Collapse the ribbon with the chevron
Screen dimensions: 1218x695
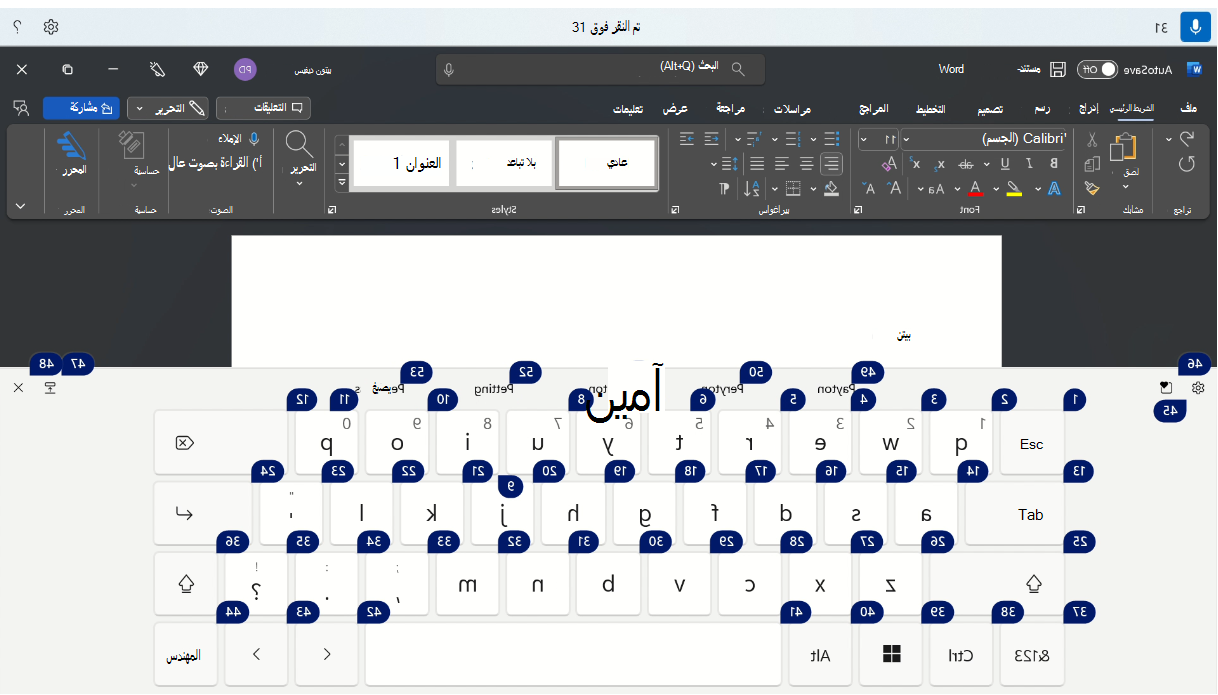pyautogui.click(x=22, y=206)
